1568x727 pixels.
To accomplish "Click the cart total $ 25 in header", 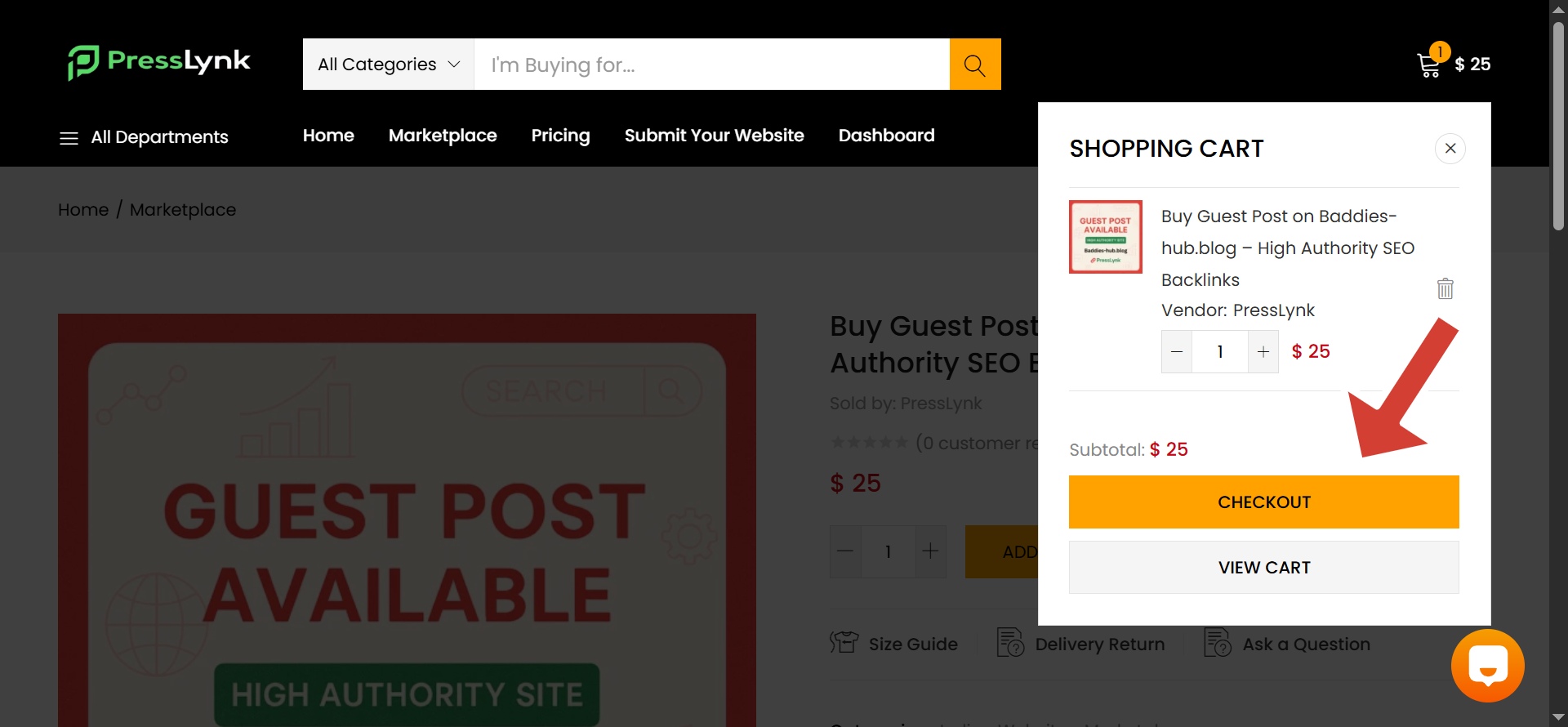I will coord(1472,64).
